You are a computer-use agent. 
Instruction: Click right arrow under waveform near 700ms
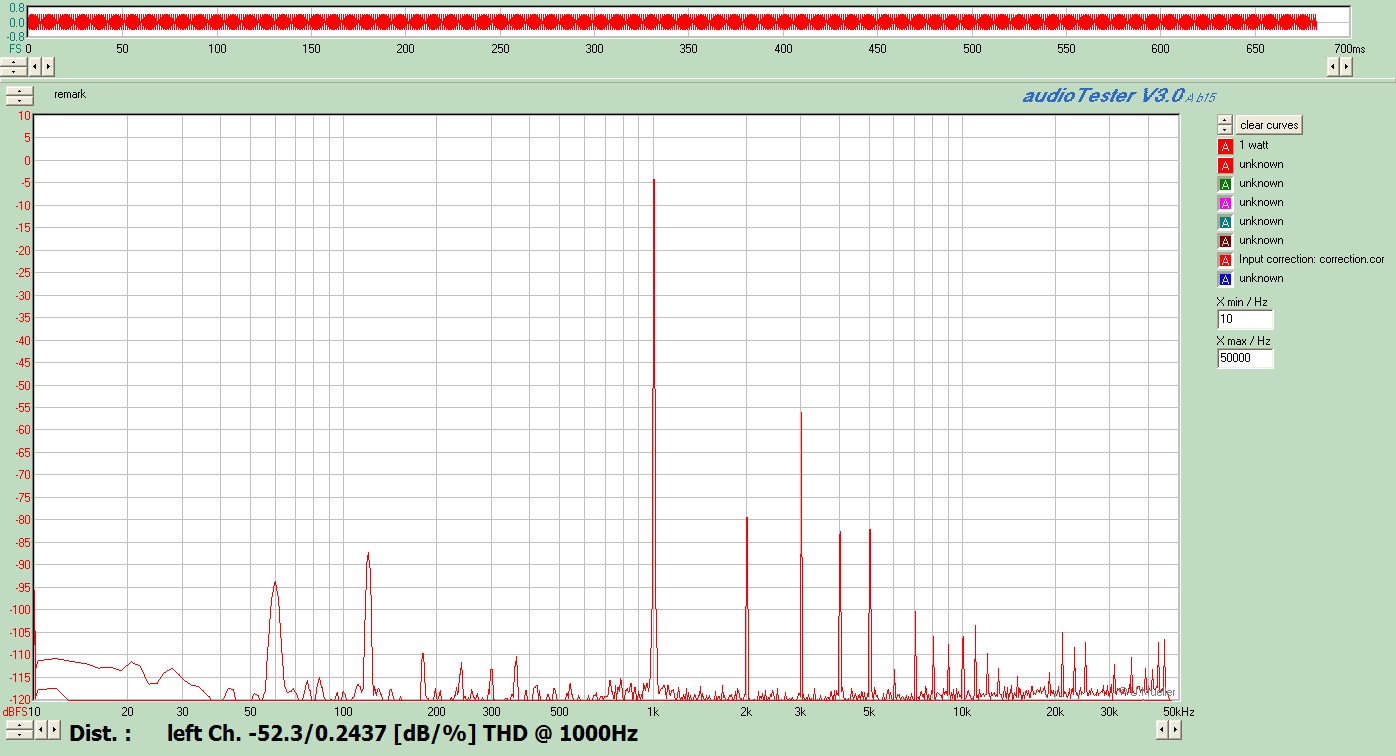coord(1346,66)
